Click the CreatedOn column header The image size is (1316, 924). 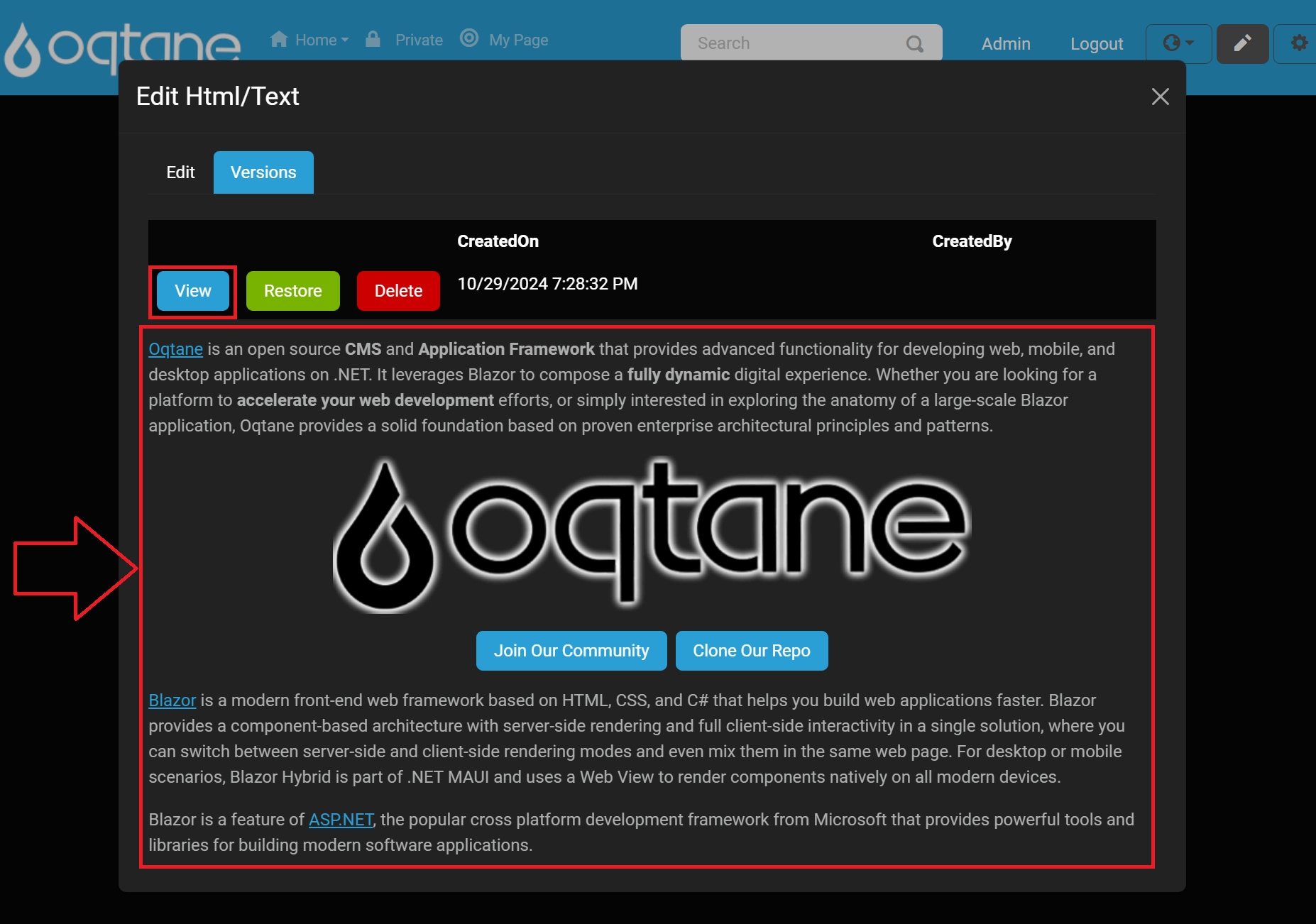coord(498,241)
